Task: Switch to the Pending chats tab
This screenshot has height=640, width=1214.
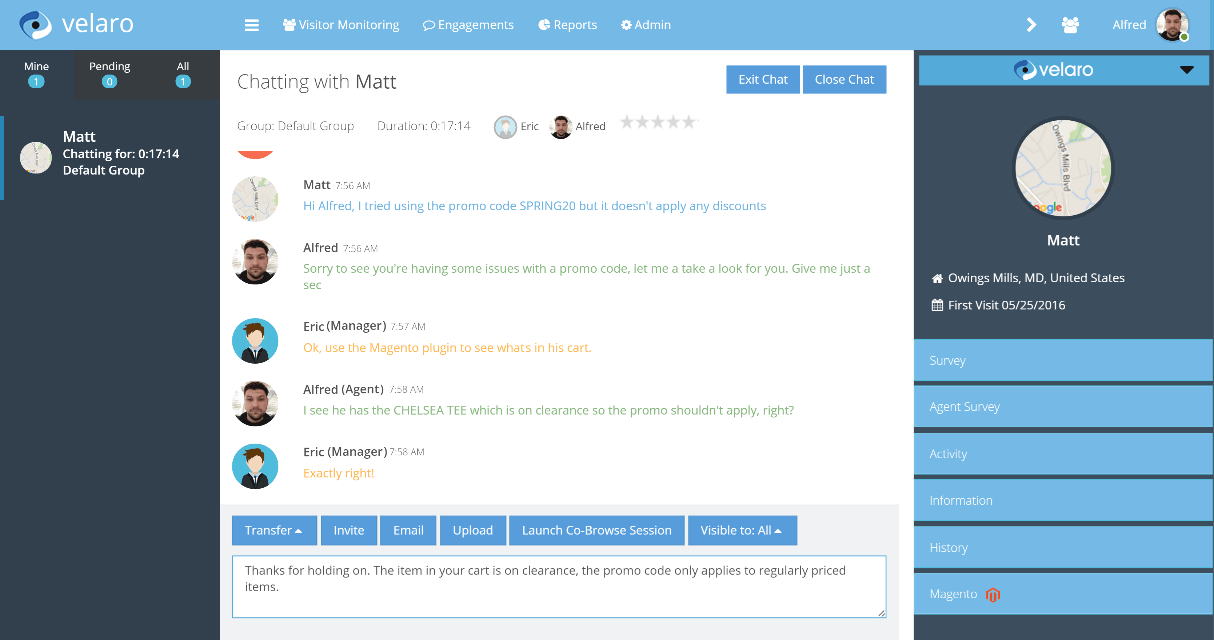Action: click(110, 74)
